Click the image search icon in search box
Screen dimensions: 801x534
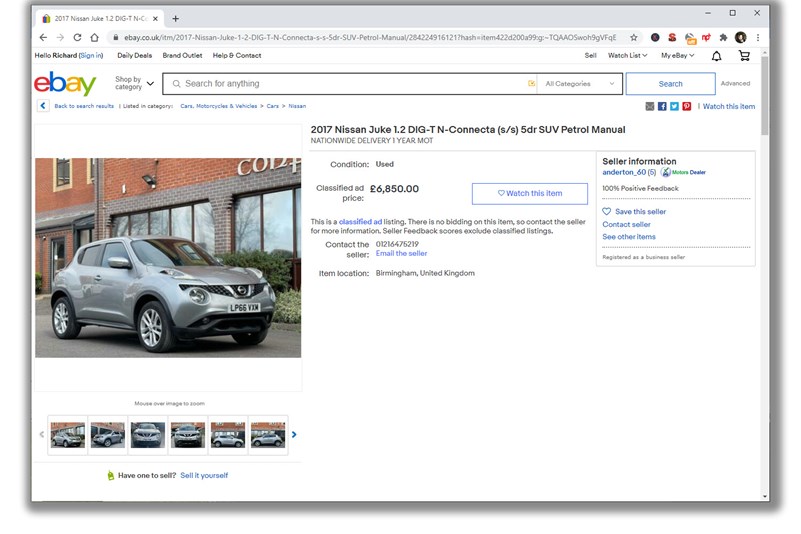click(531, 84)
